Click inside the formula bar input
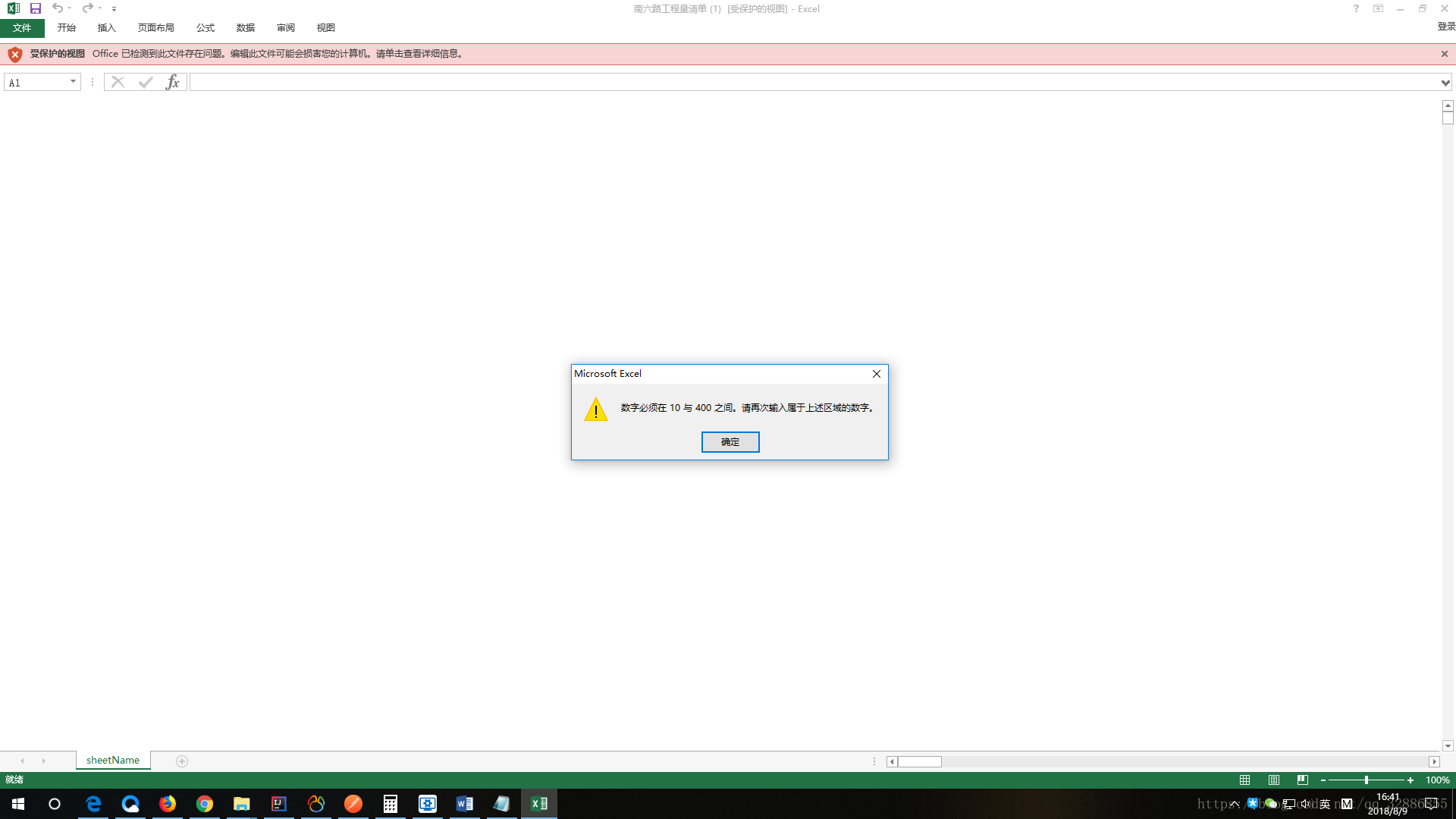Image resolution: width=1456 pixels, height=819 pixels. [814, 82]
